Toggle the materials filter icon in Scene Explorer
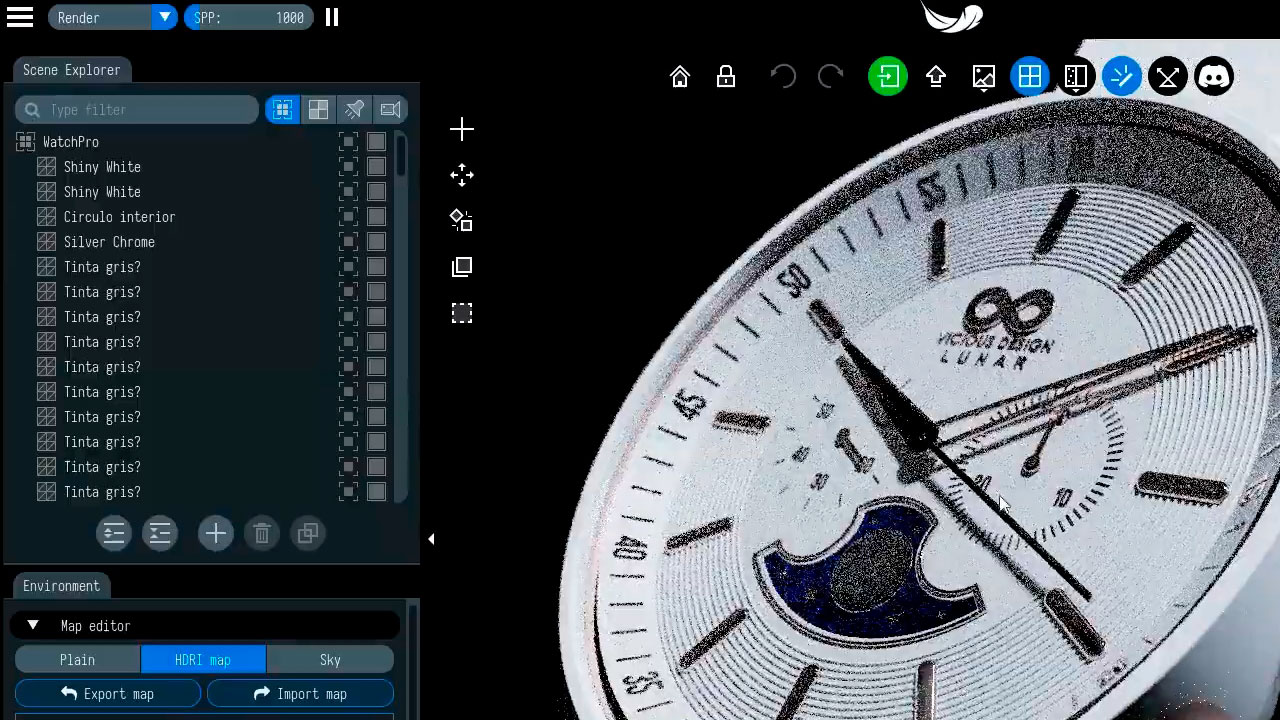This screenshot has height=720, width=1280. [318, 110]
